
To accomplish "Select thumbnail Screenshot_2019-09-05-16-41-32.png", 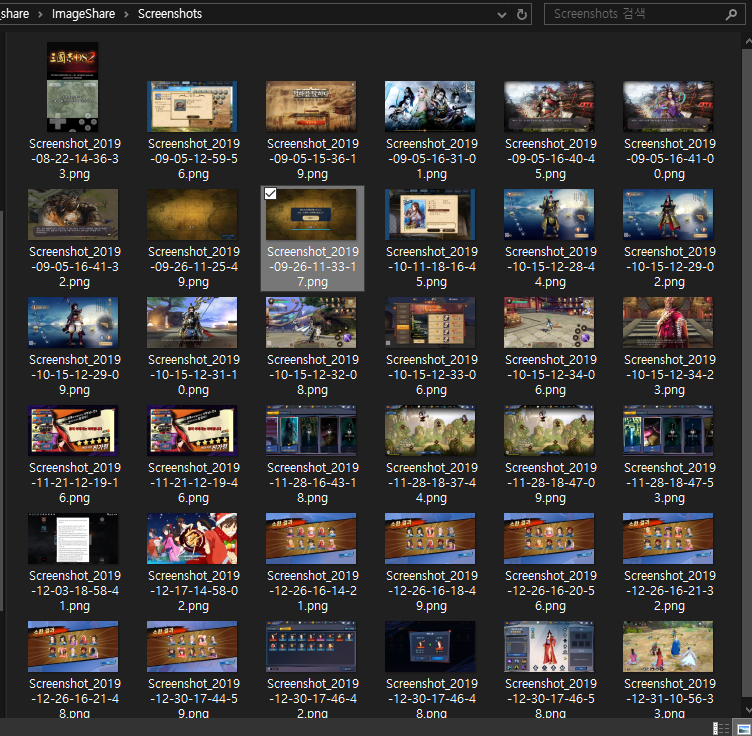I will [x=73, y=214].
